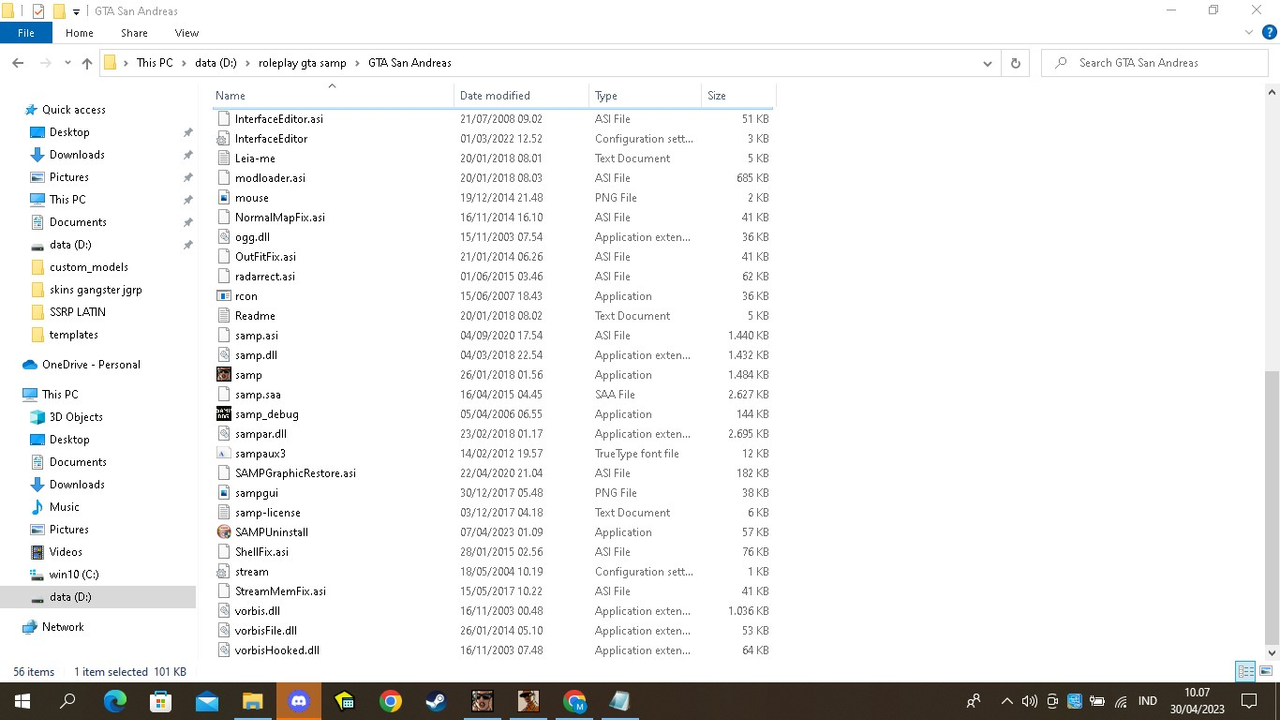1280x720 pixels.
Task: Open the Music folder
Action: pos(64,507)
